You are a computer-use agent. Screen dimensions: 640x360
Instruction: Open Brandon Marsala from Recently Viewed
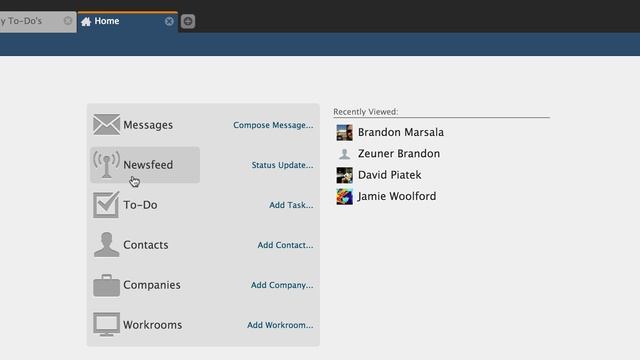401,132
